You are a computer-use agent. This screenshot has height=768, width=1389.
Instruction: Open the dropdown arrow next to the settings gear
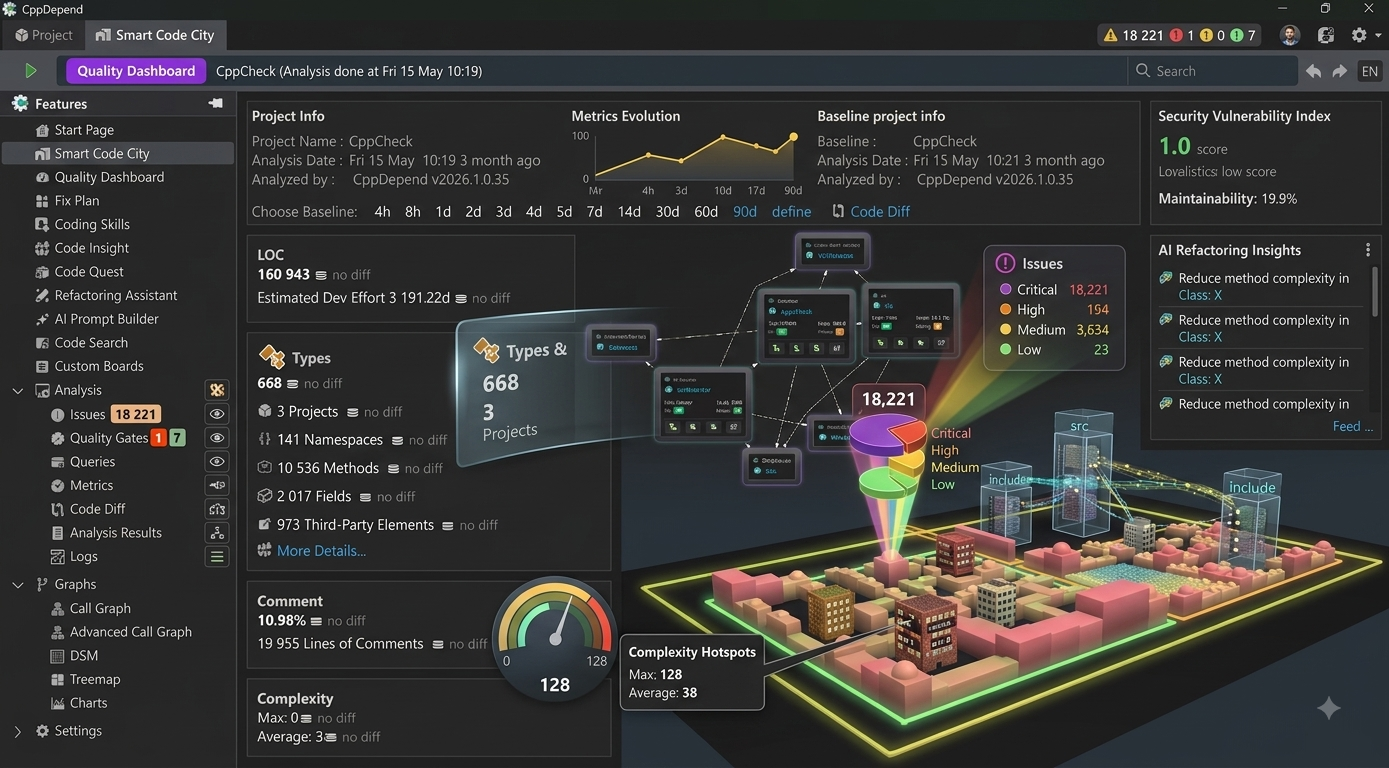pos(1379,35)
